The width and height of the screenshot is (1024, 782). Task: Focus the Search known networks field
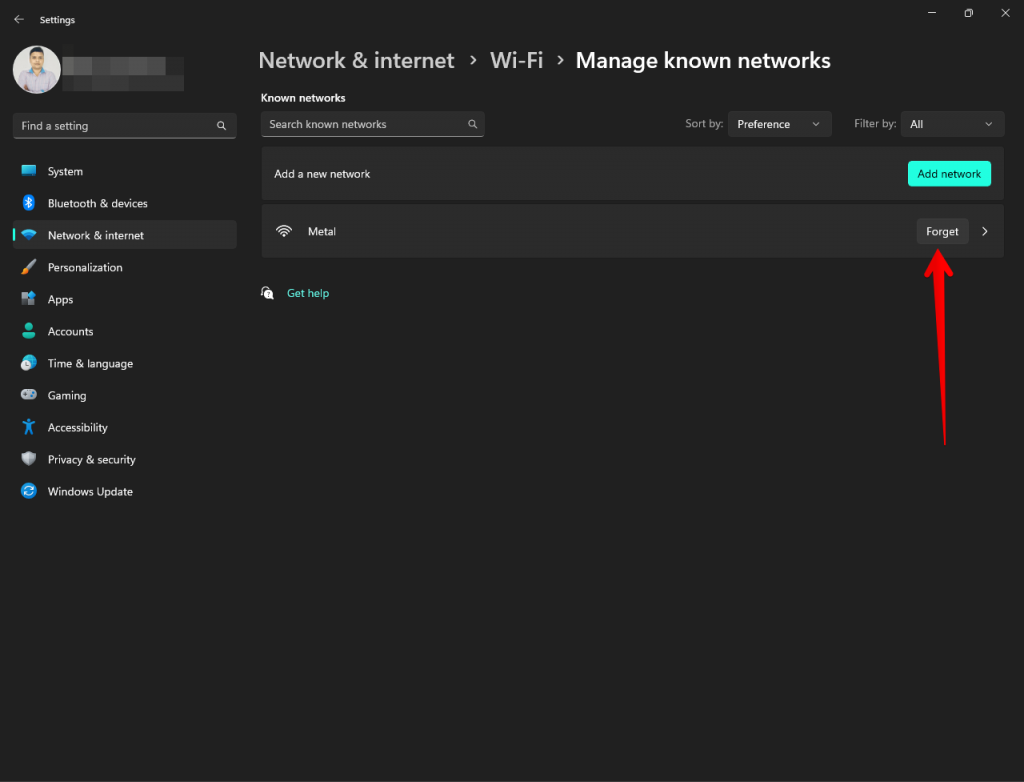(372, 124)
